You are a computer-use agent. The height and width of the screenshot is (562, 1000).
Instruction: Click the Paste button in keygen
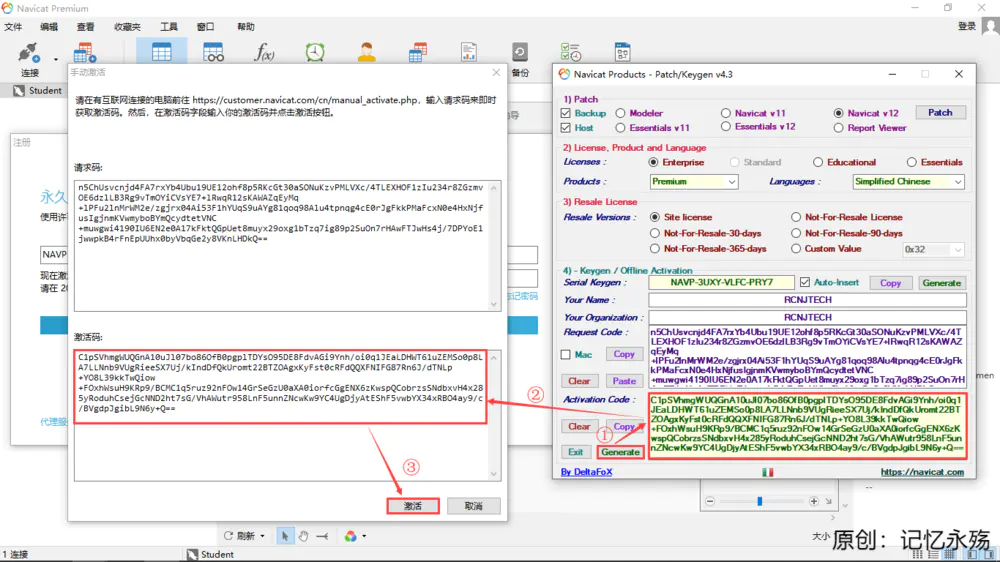pyautogui.click(x=624, y=381)
